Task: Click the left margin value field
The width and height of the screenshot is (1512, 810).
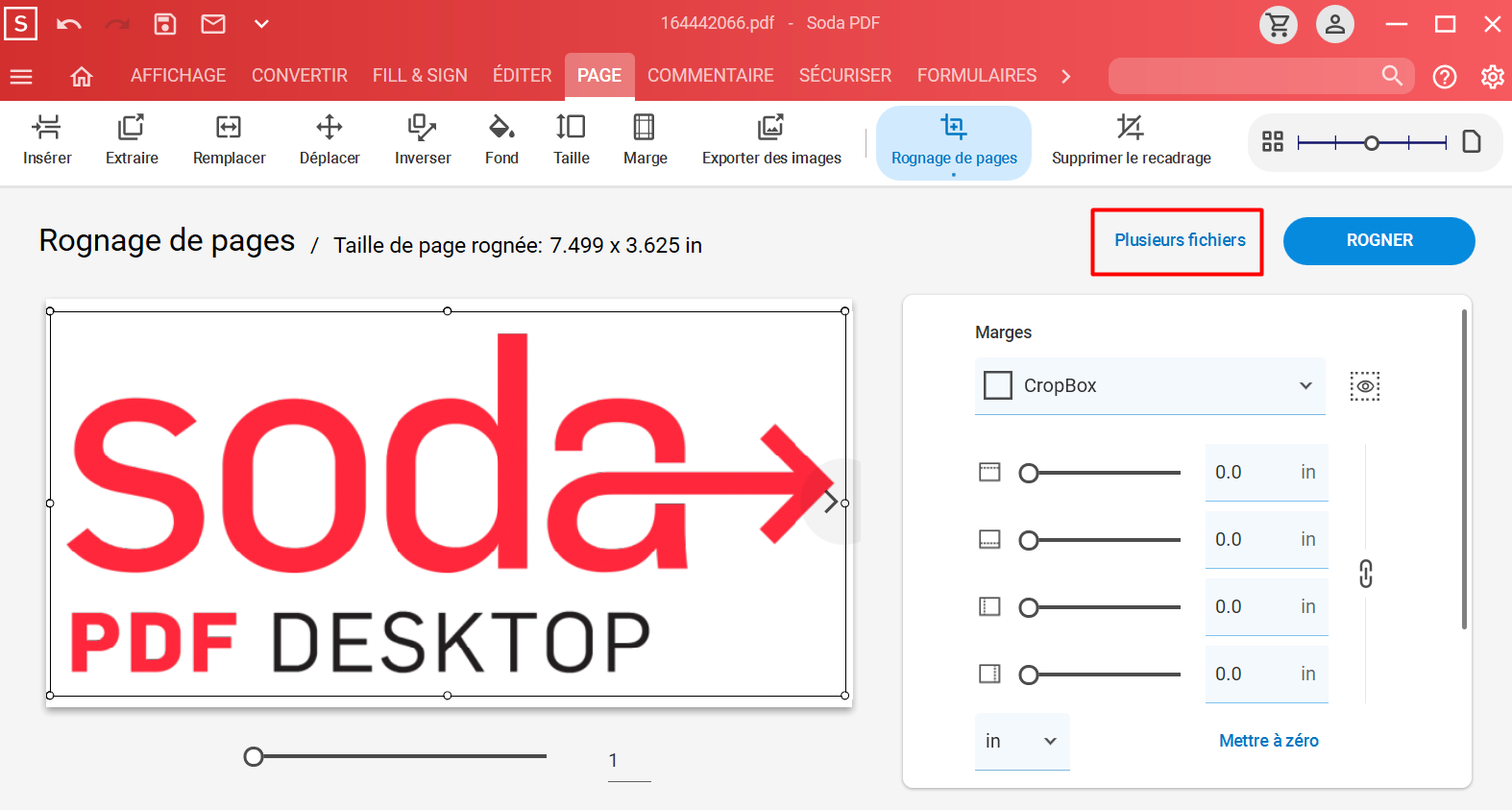Action: (1266, 607)
